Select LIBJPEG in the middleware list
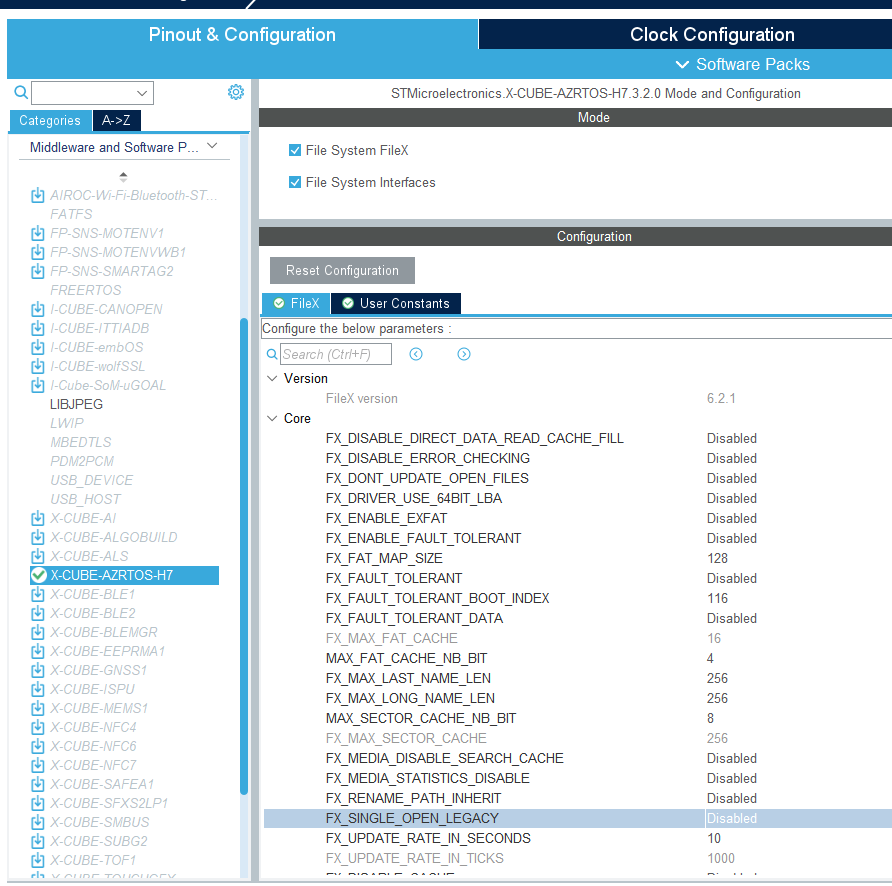Screen dimensions: 892x886 [x=76, y=404]
